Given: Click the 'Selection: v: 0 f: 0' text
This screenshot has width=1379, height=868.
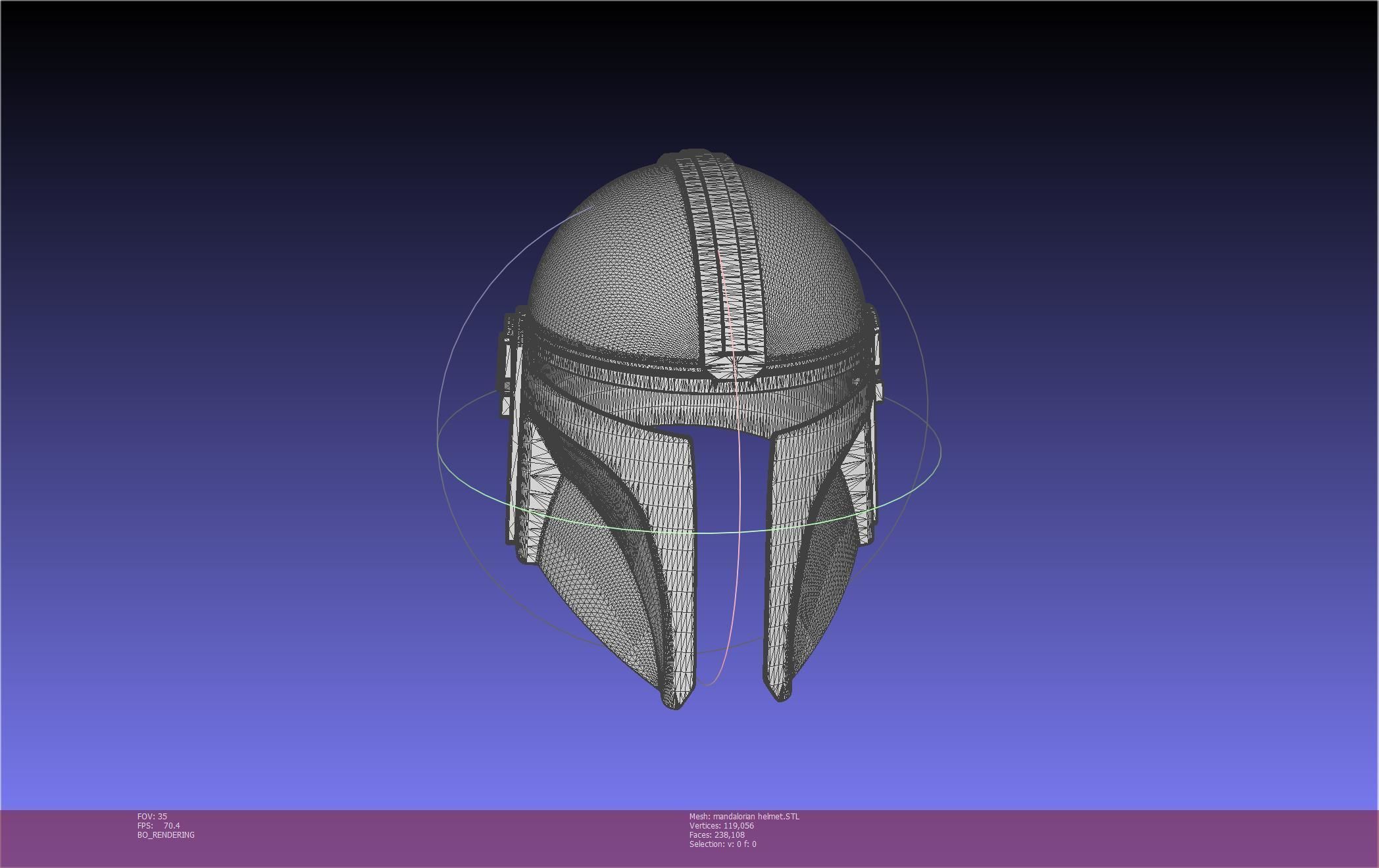Looking at the screenshot, I should 723,844.
